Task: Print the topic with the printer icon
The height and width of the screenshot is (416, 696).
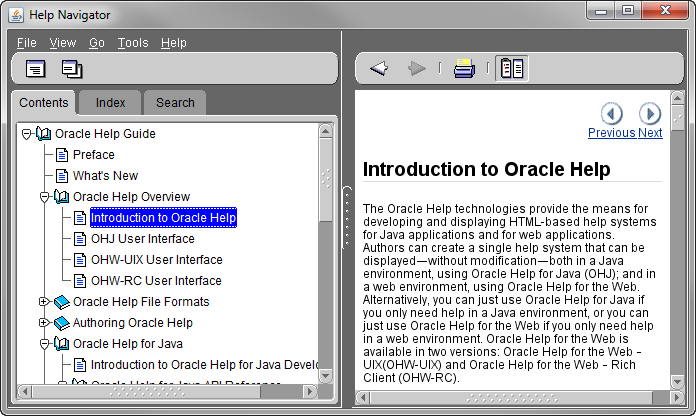Action: click(x=464, y=68)
